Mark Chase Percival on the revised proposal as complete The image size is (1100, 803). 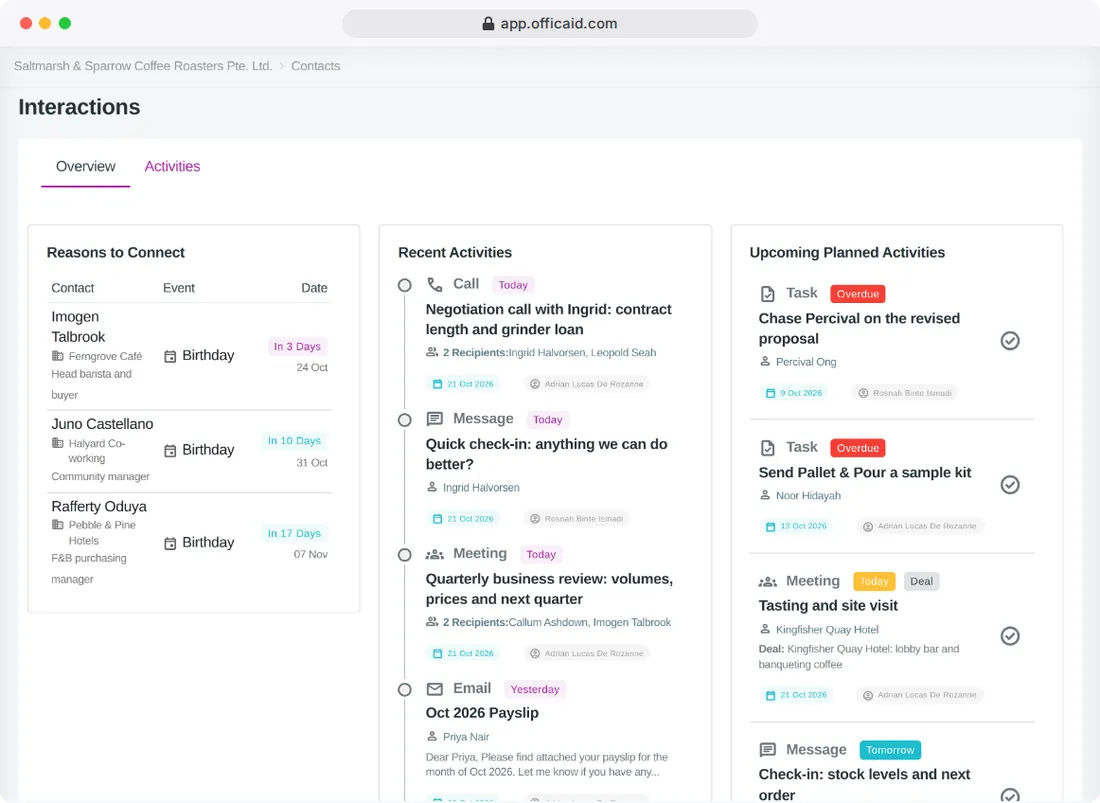[1010, 341]
